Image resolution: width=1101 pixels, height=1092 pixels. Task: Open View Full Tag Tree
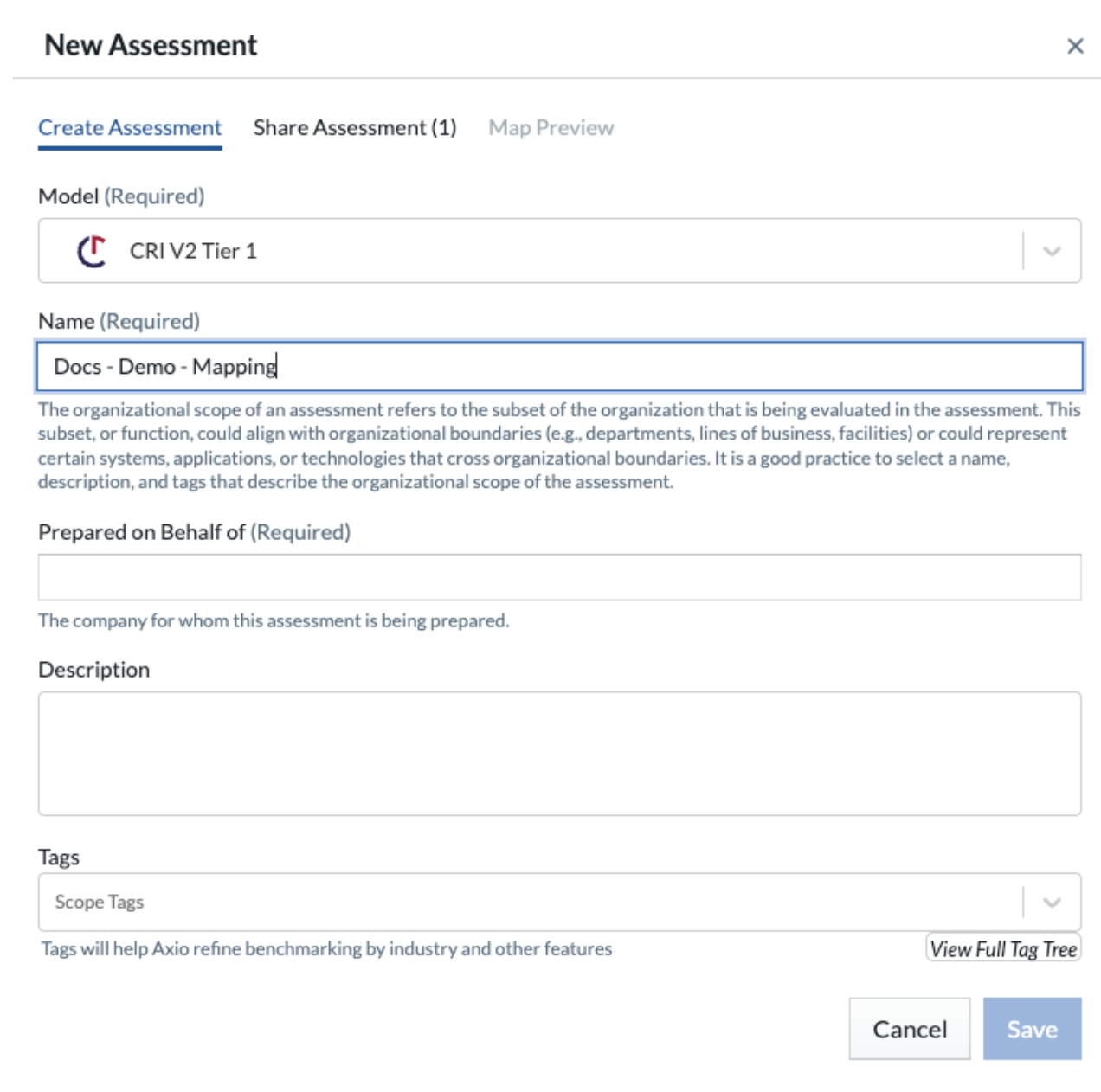coord(1003,948)
